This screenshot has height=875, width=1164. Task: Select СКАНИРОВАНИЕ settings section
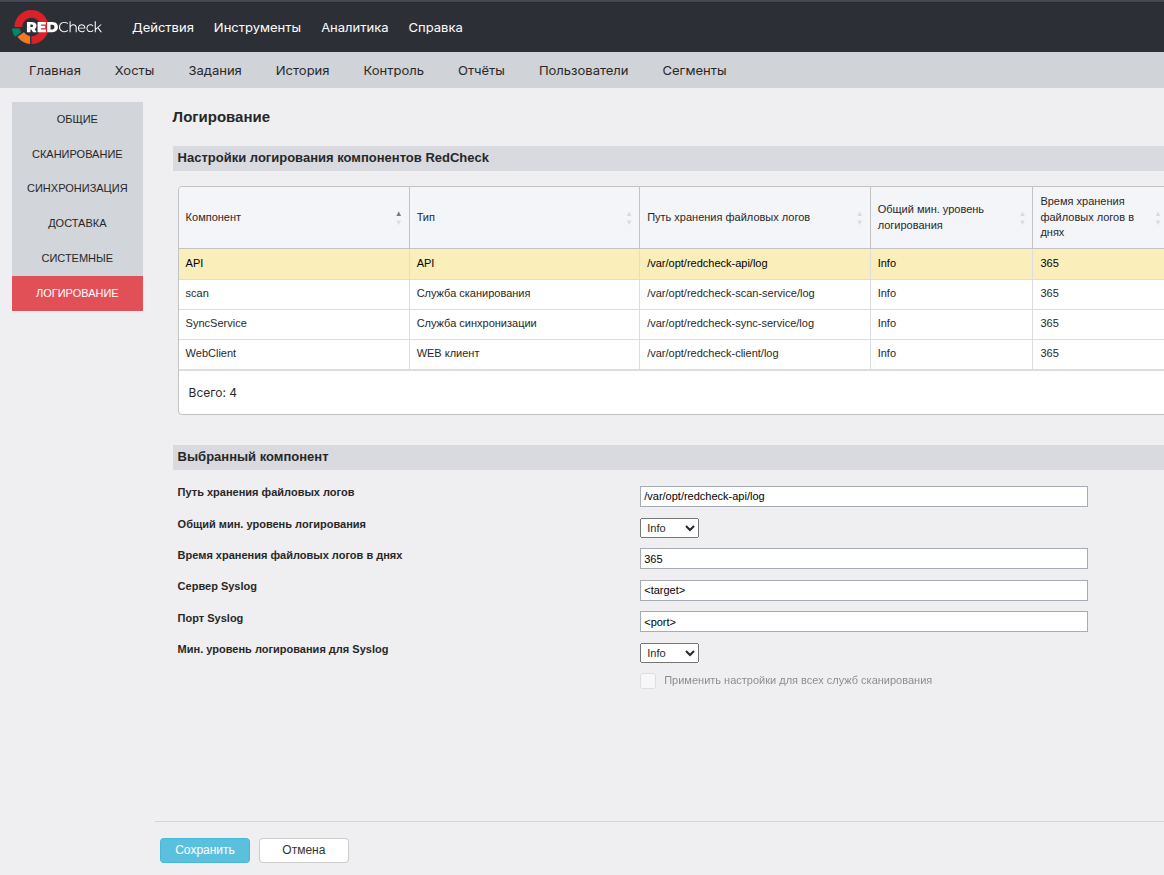coord(77,154)
